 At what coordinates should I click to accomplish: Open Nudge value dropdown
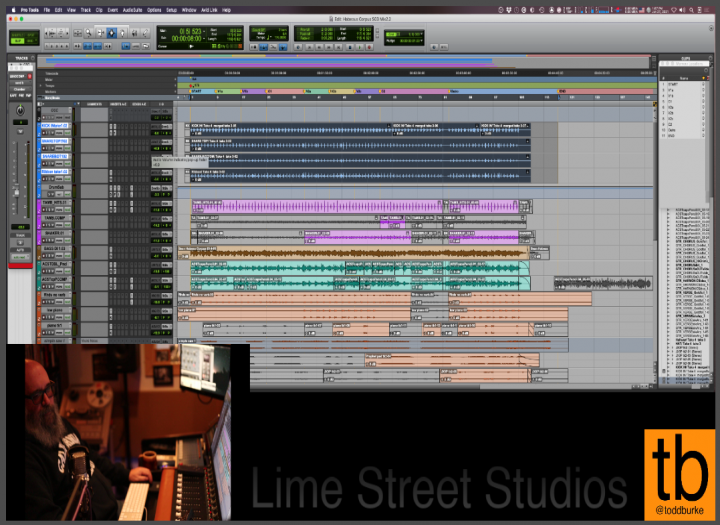coord(421,41)
